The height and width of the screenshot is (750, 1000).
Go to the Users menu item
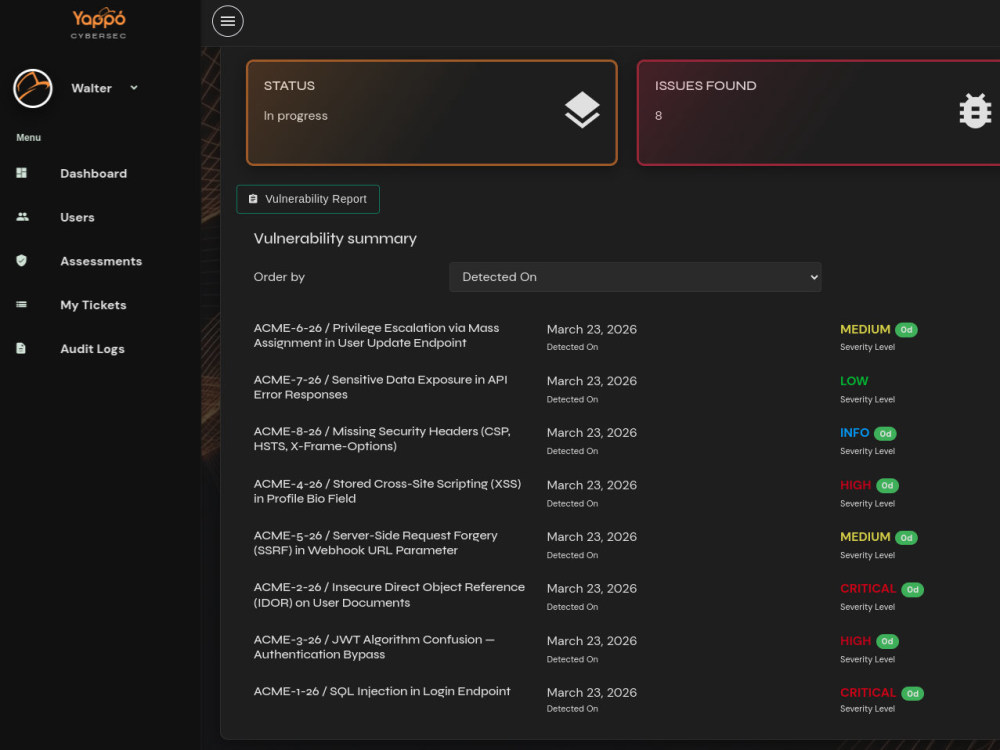pos(77,217)
